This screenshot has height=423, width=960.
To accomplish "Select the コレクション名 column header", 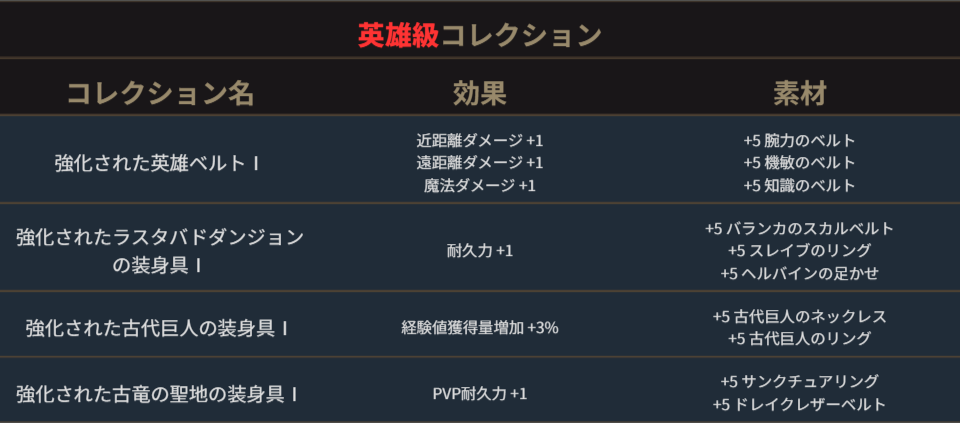I will click(x=160, y=93).
